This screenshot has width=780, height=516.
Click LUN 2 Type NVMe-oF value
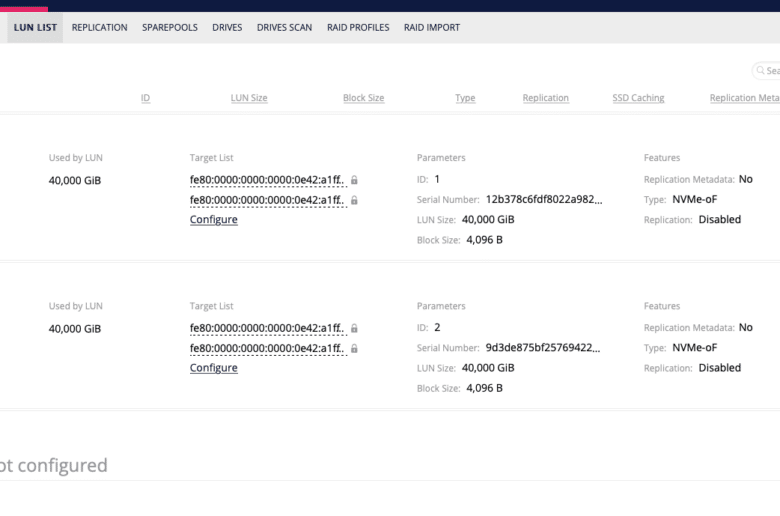coord(694,348)
